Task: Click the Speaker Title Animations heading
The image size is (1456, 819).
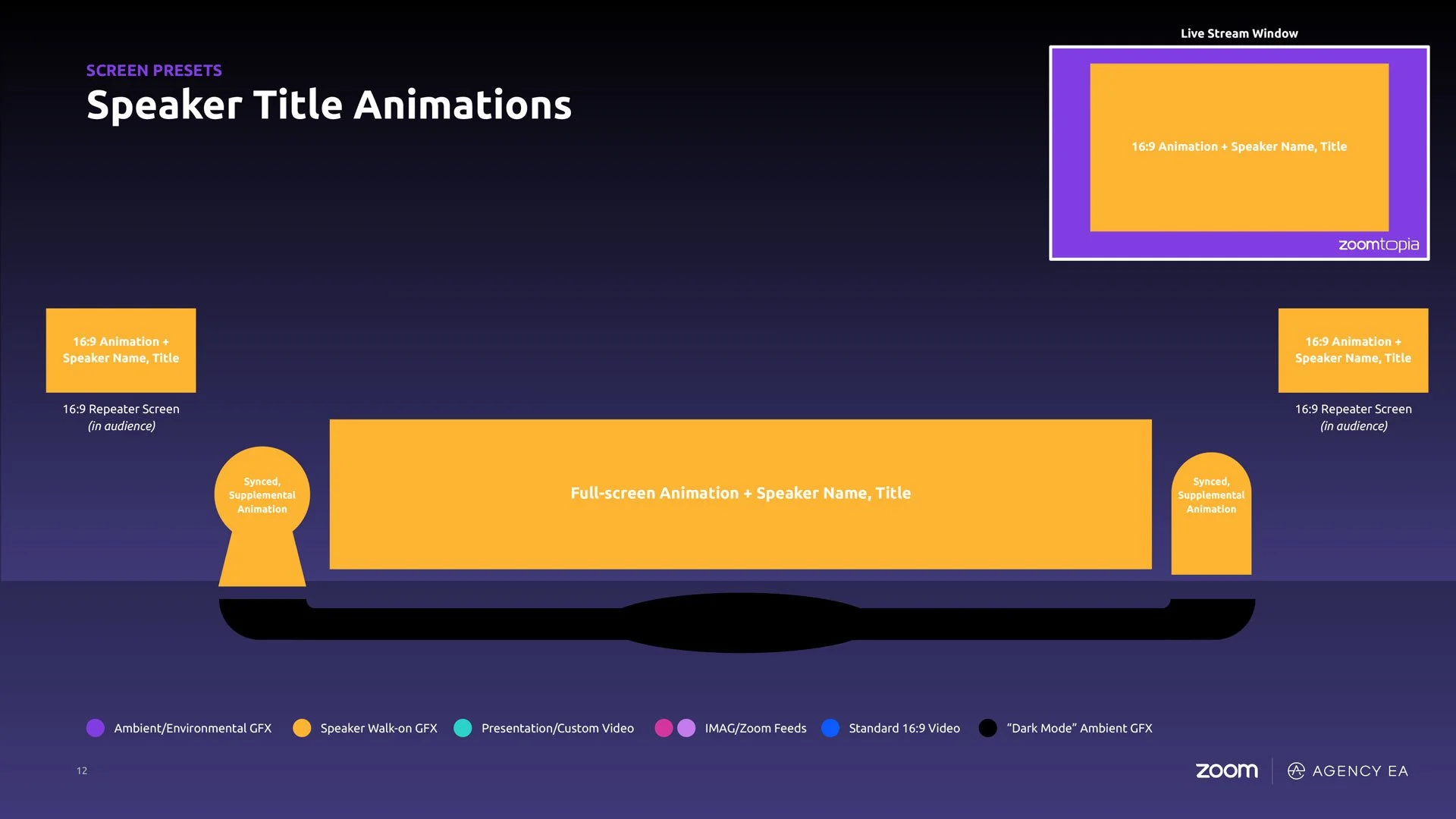Action: point(328,105)
